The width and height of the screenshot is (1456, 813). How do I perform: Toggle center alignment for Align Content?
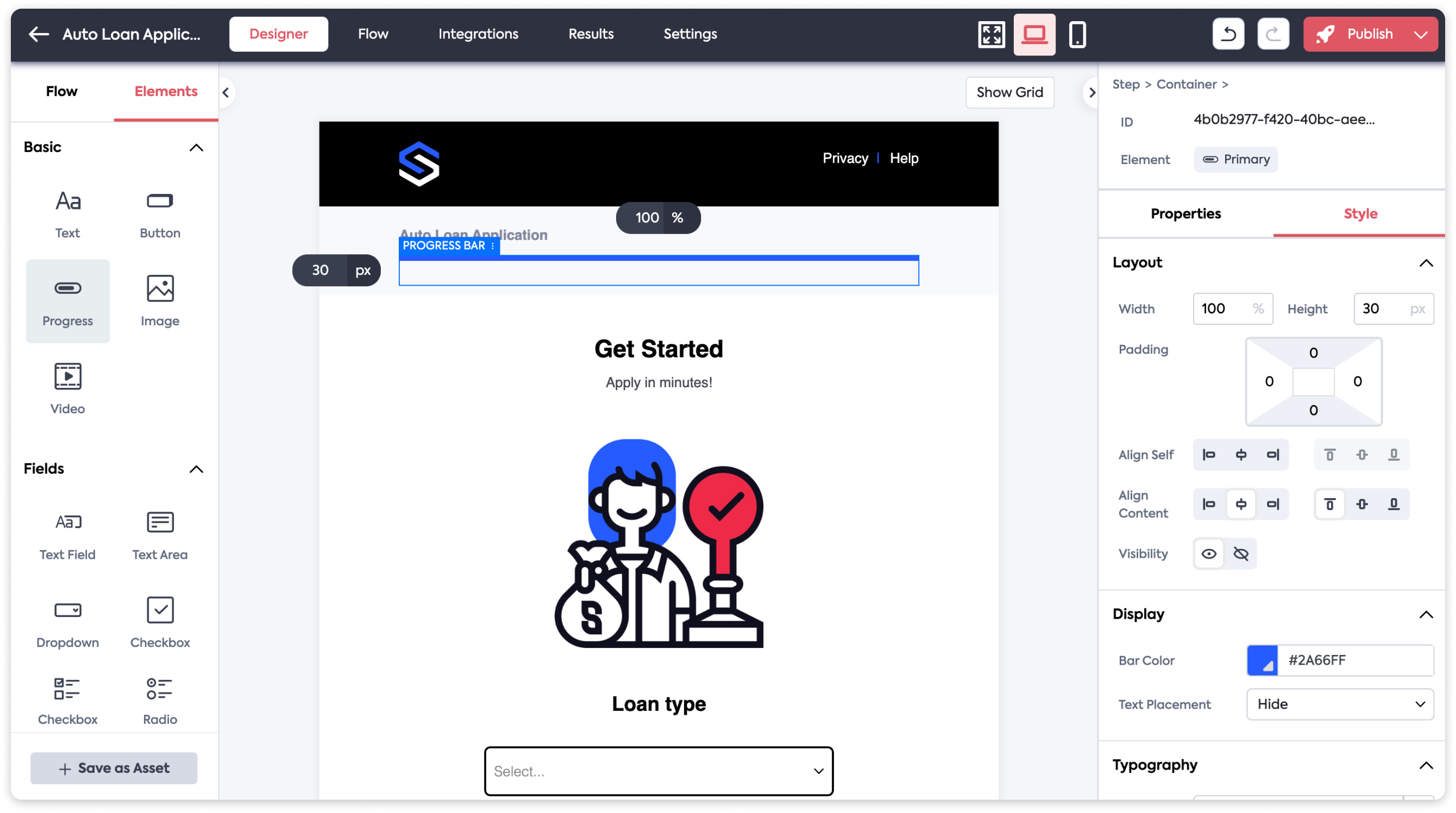[x=1241, y=504]
